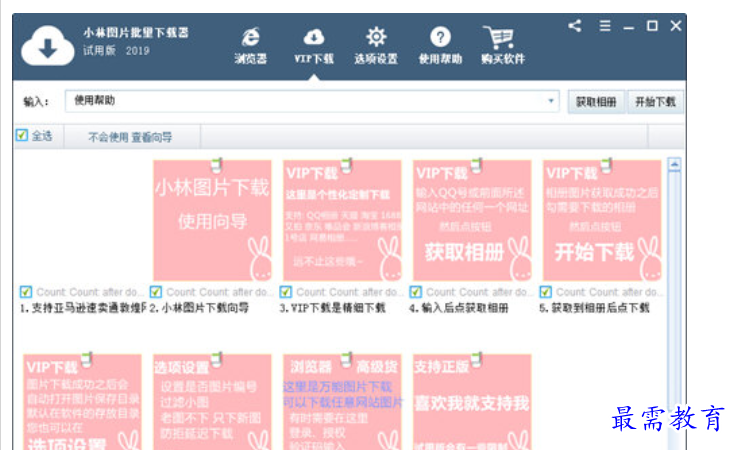Close the downloader window
Viewport: 733px width, 450px height.
coord(676,26)
